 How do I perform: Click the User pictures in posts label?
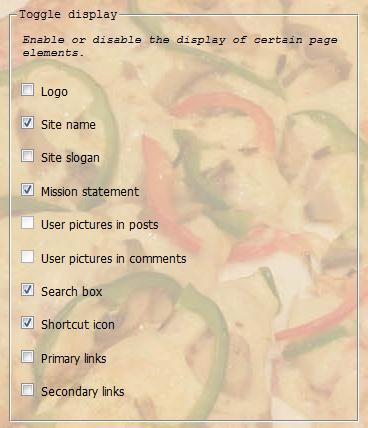[100, 225]
